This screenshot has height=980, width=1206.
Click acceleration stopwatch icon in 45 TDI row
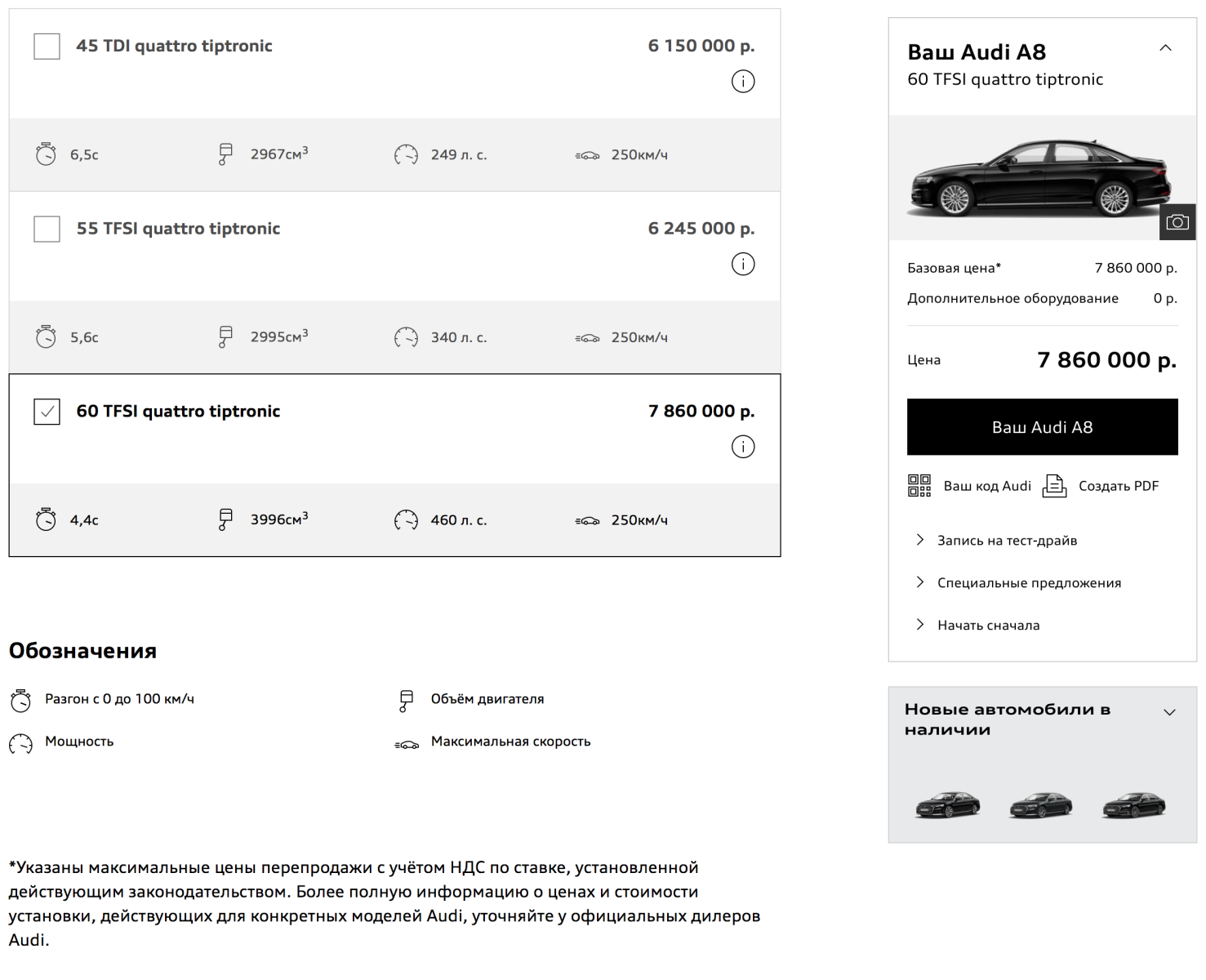click(x=46, y=154)
